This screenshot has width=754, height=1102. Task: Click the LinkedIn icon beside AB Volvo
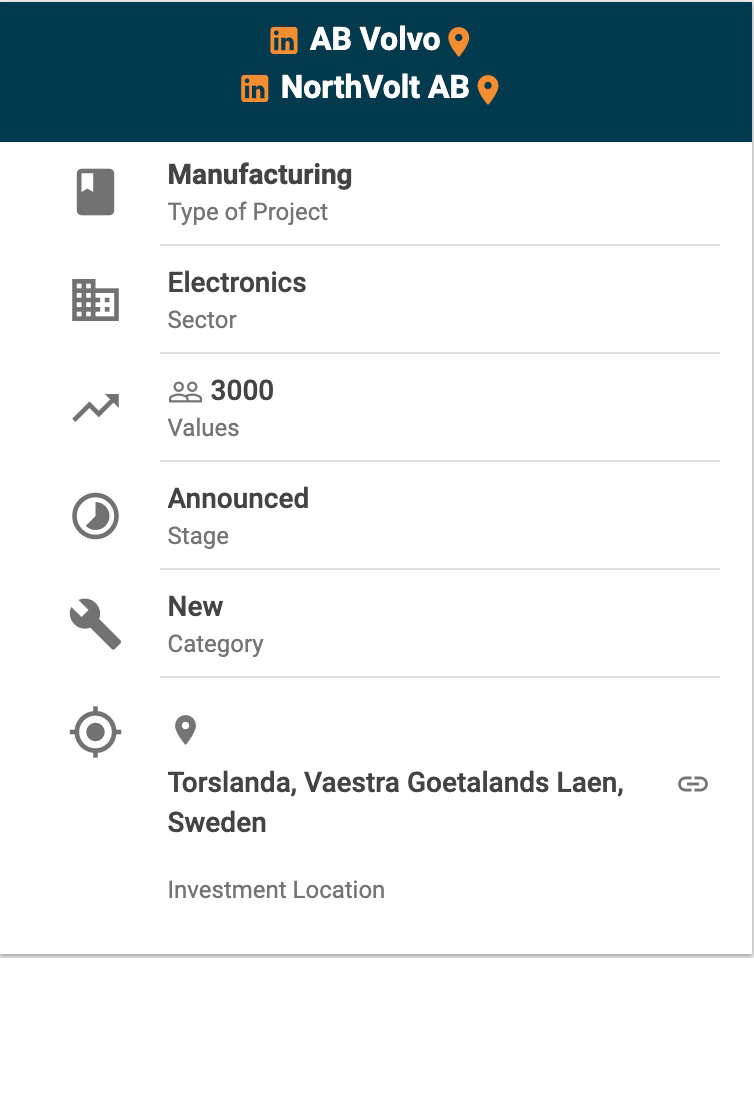click(x=284, y=41)
